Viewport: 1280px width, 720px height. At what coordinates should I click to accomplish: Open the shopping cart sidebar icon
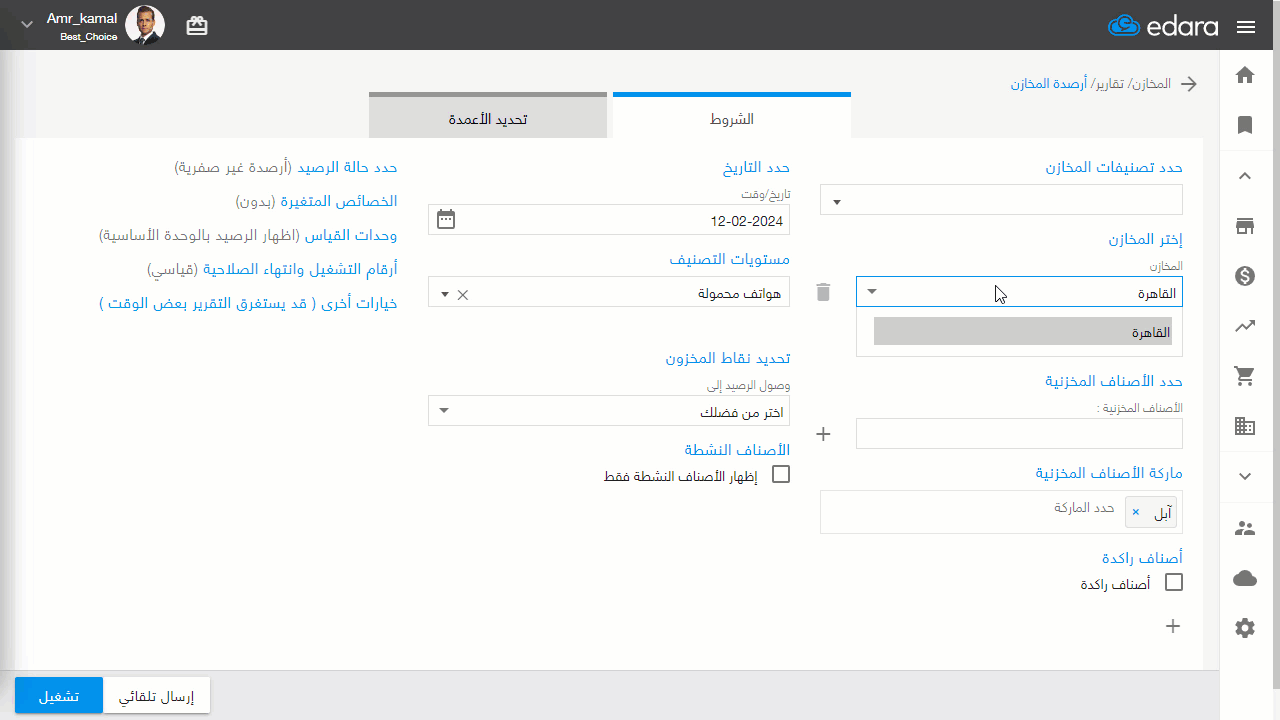pyautogui.click(x=1245, y=376)
